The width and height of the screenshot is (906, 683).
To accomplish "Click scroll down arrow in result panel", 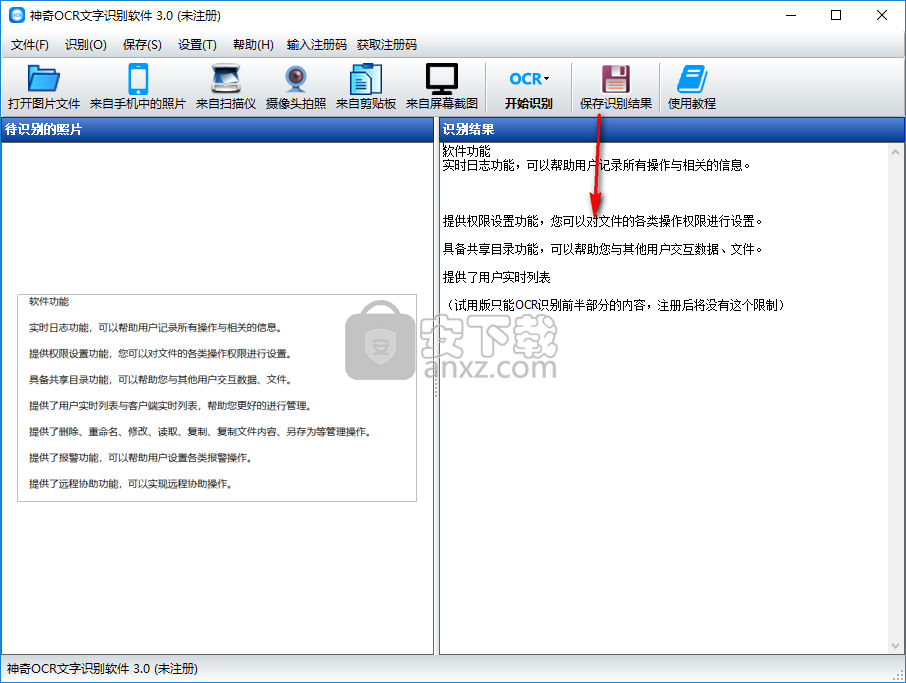I will (895, 646).
